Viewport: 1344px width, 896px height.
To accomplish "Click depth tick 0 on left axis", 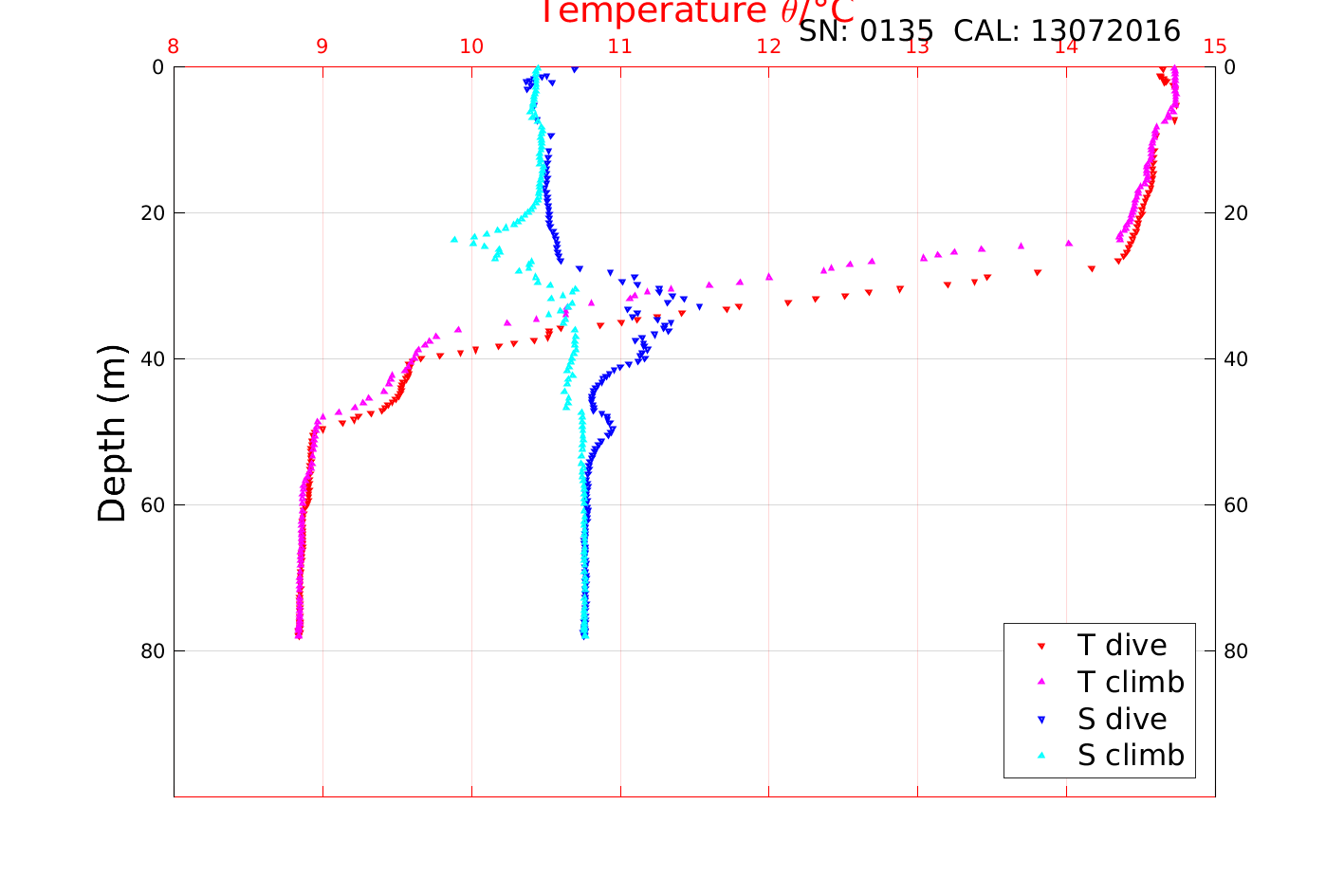I will pyautogui.click(x=158, y=67).
